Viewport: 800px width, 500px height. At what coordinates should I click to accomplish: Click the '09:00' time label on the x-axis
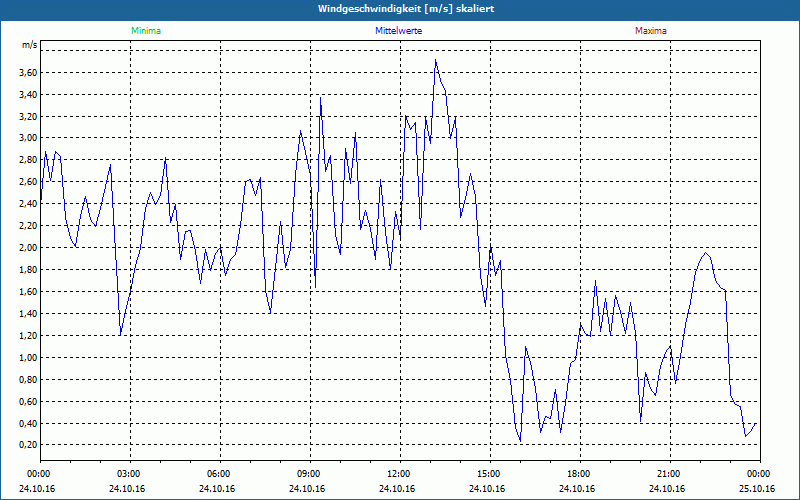(x=310, y=474)
